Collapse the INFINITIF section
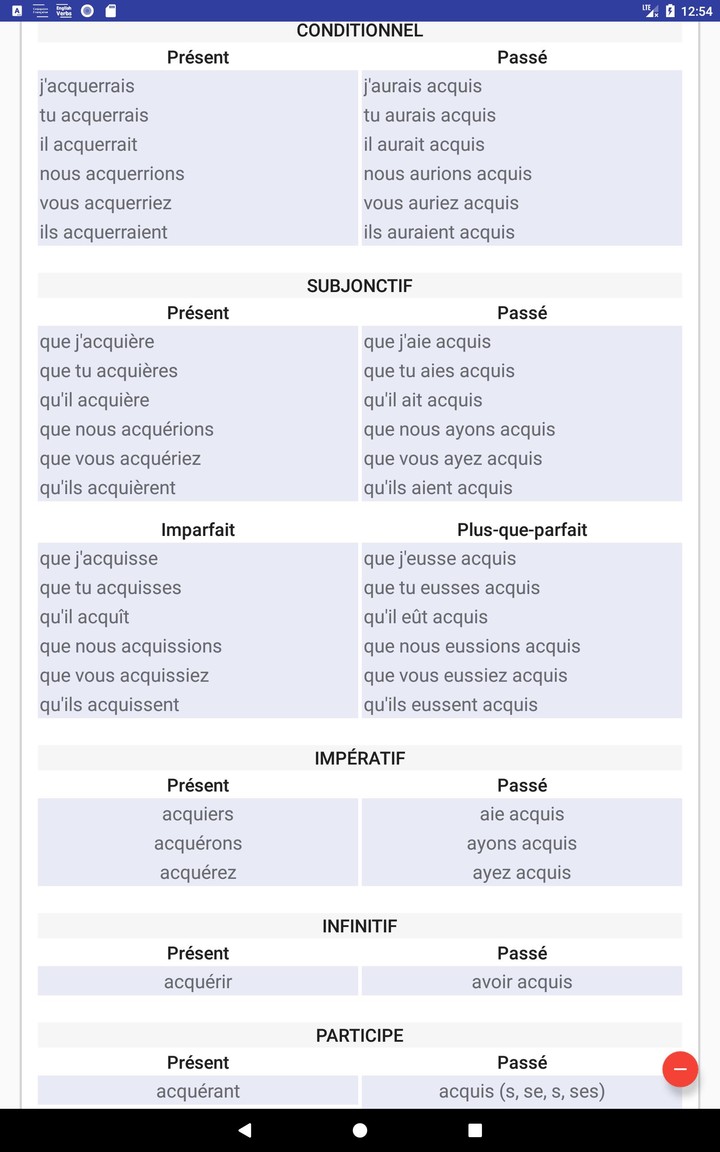 (x=360, y=925)
